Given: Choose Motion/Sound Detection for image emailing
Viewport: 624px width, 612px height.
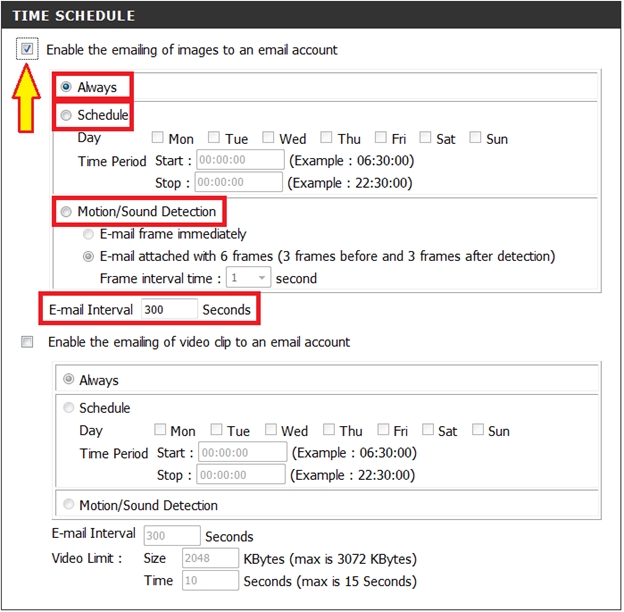Looking at the screenshot, I should (x=67, y=211).
